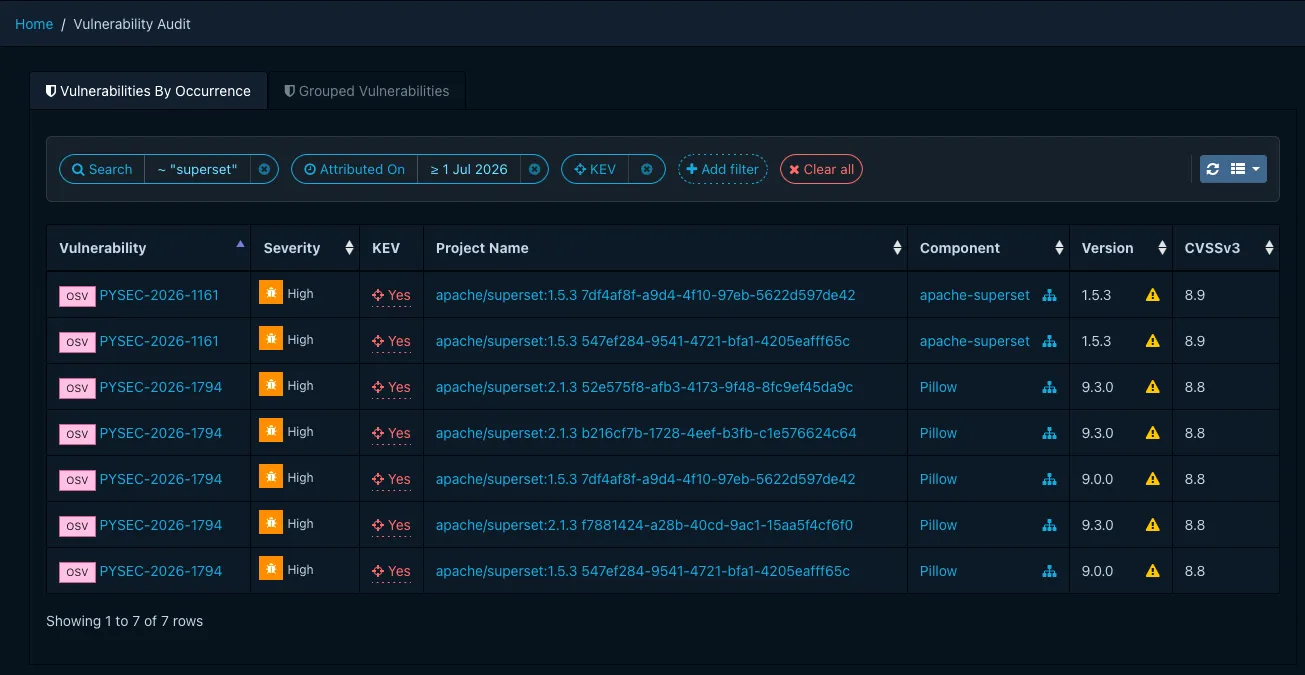Click KEV Yes indicator in b216cf7b row

[391, 433]
